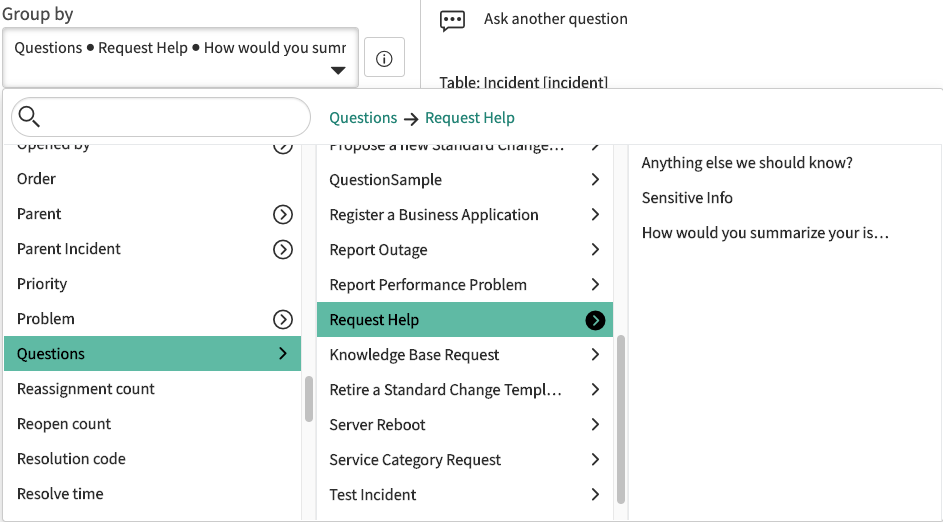Click the field search input box

161,117
